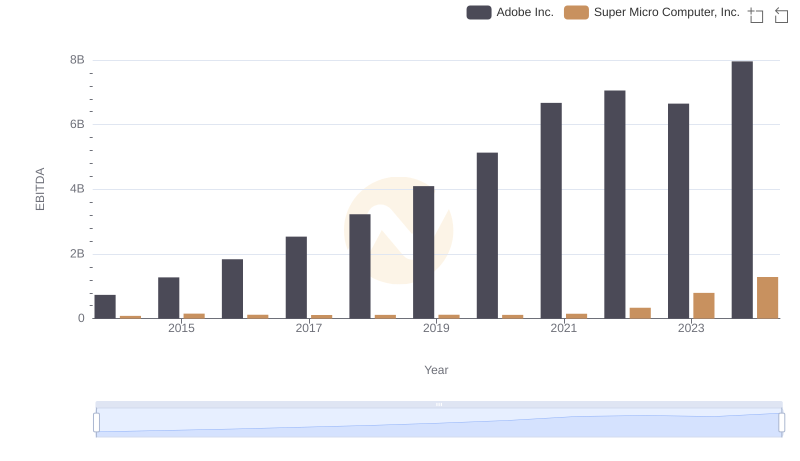
Task: Toggle Super Micro Computer, Inc. legend entry
Action: pyautogui.click(x=652, y=12)
